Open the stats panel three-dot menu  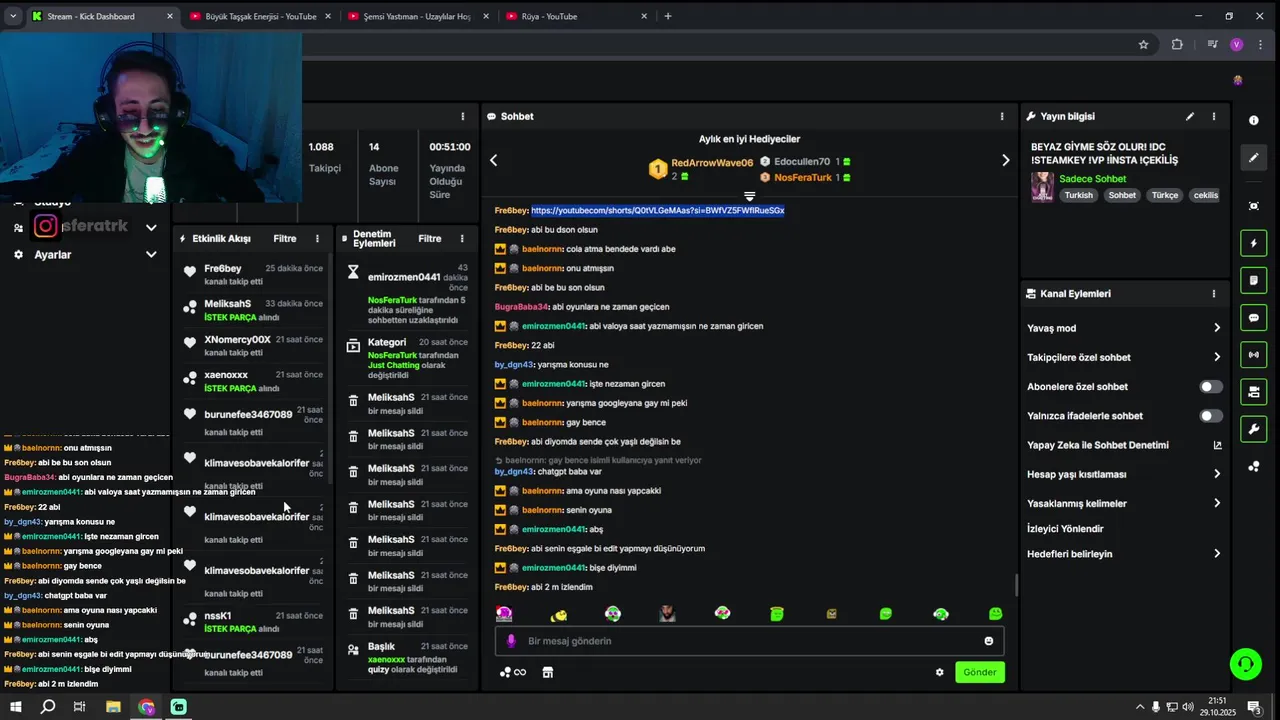tap(462, 117)
